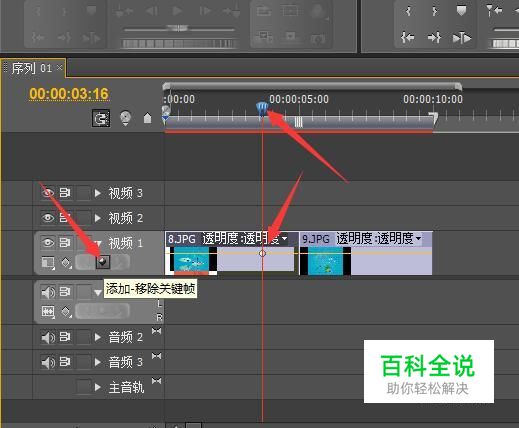Click the source monitor Overwrite button
This screenshot has height=428, width=519.
coord(290,37)
